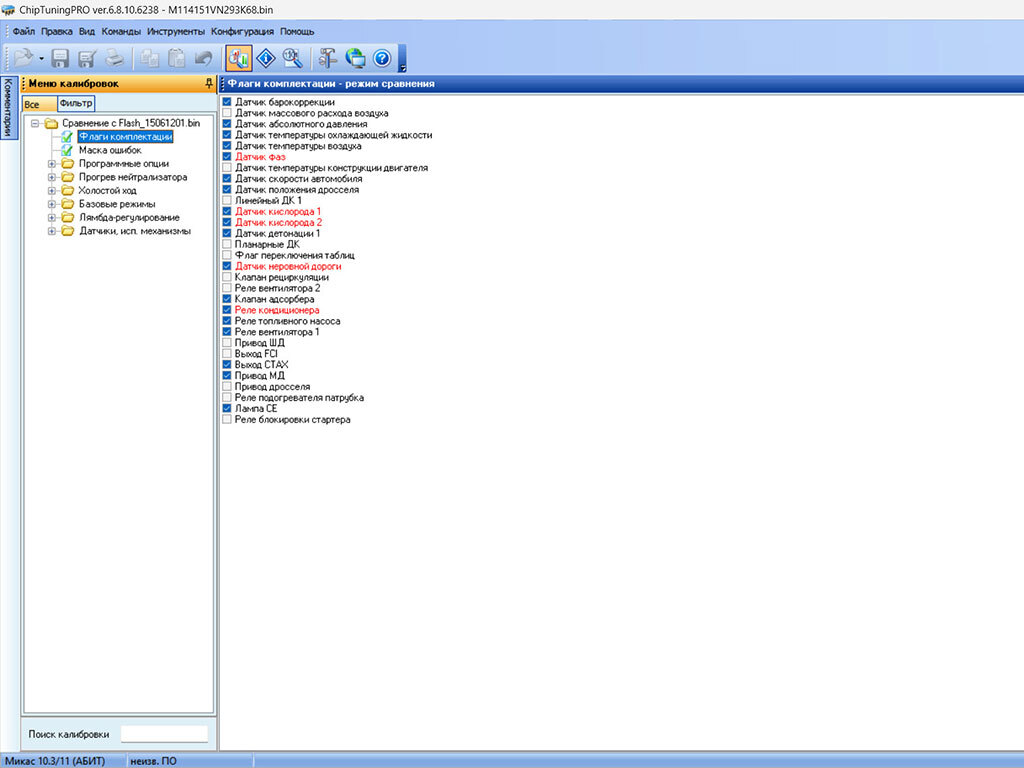Image resolution: width=1024 pixels, height=768 pixels.
Task: Open the Вид menu
Action: tap(87, 31)
